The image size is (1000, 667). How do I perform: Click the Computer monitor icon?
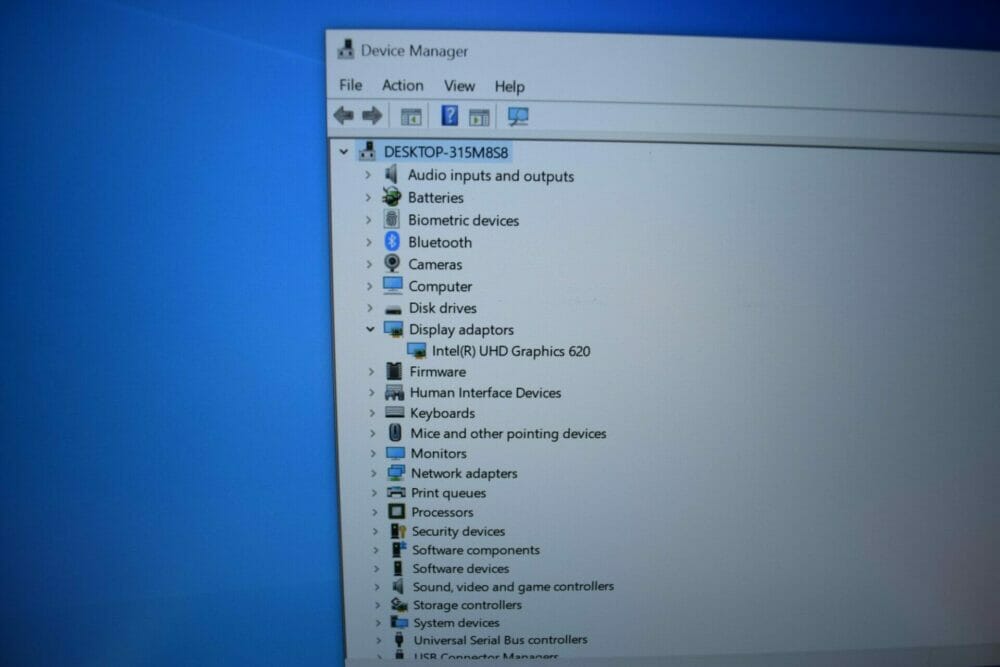(x=393, y=285)
